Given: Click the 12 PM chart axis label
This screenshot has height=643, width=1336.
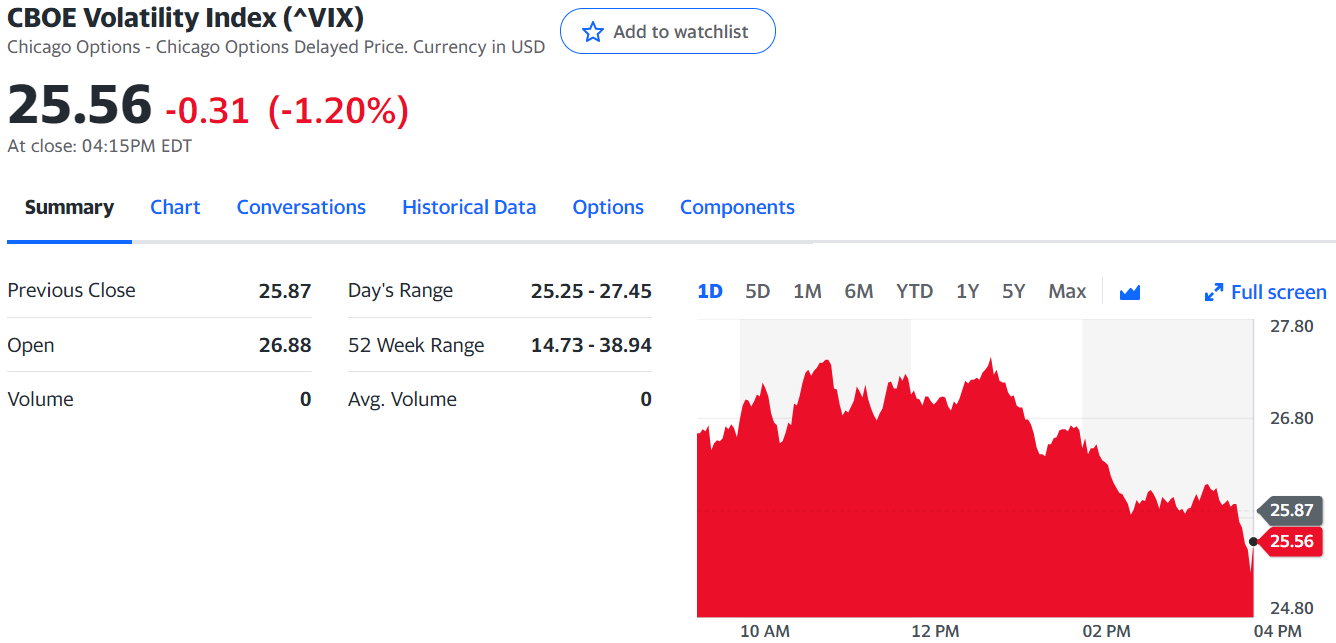Looking at the screenshot, I should point(935,630).
